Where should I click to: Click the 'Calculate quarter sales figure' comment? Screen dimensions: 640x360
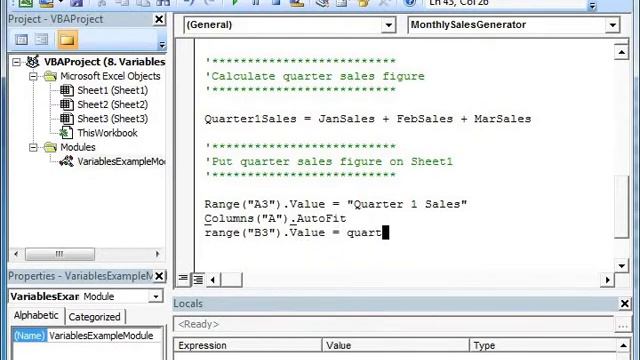click(315, 76)
